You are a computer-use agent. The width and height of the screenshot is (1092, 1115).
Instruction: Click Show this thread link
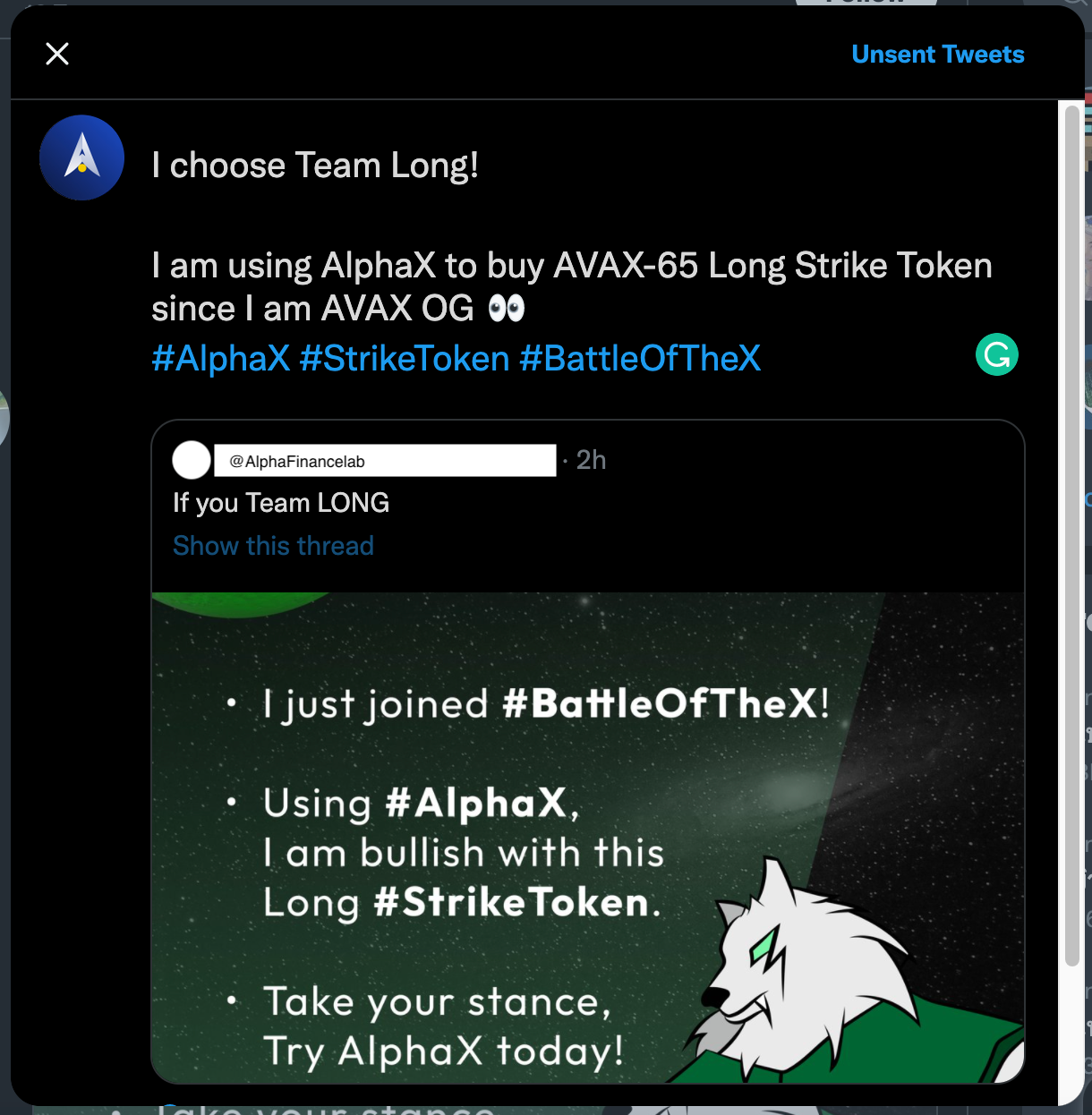273,546
